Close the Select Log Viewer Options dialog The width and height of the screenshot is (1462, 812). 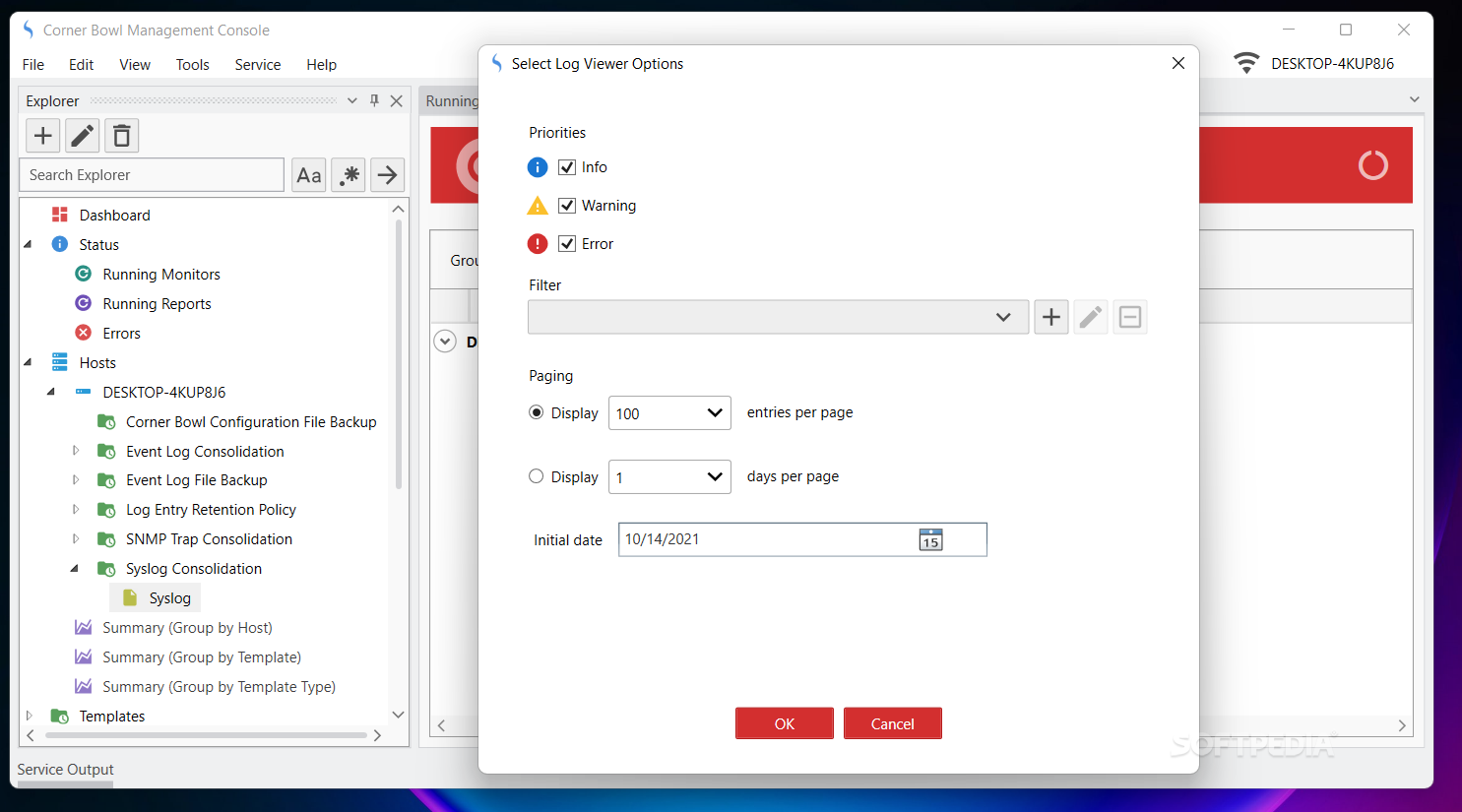tap(1178, 63)
